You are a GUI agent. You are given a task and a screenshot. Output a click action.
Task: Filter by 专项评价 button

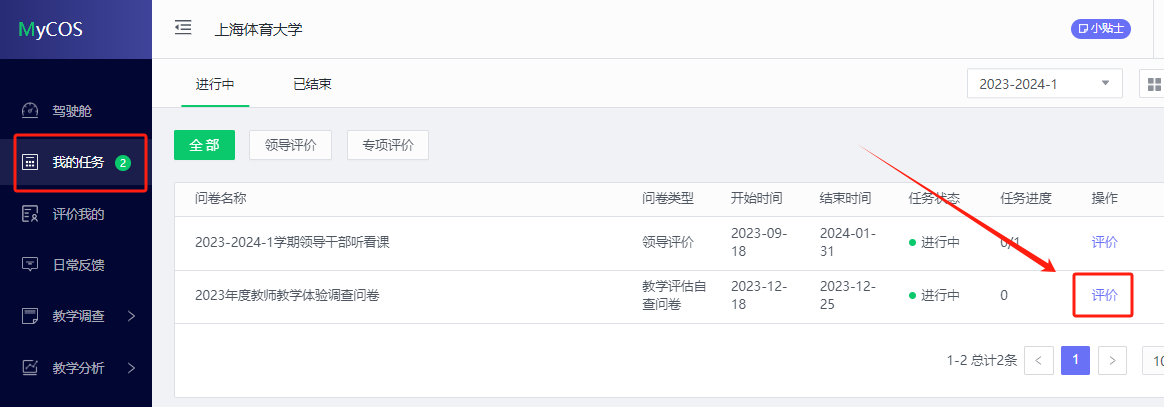pos(388,145)
